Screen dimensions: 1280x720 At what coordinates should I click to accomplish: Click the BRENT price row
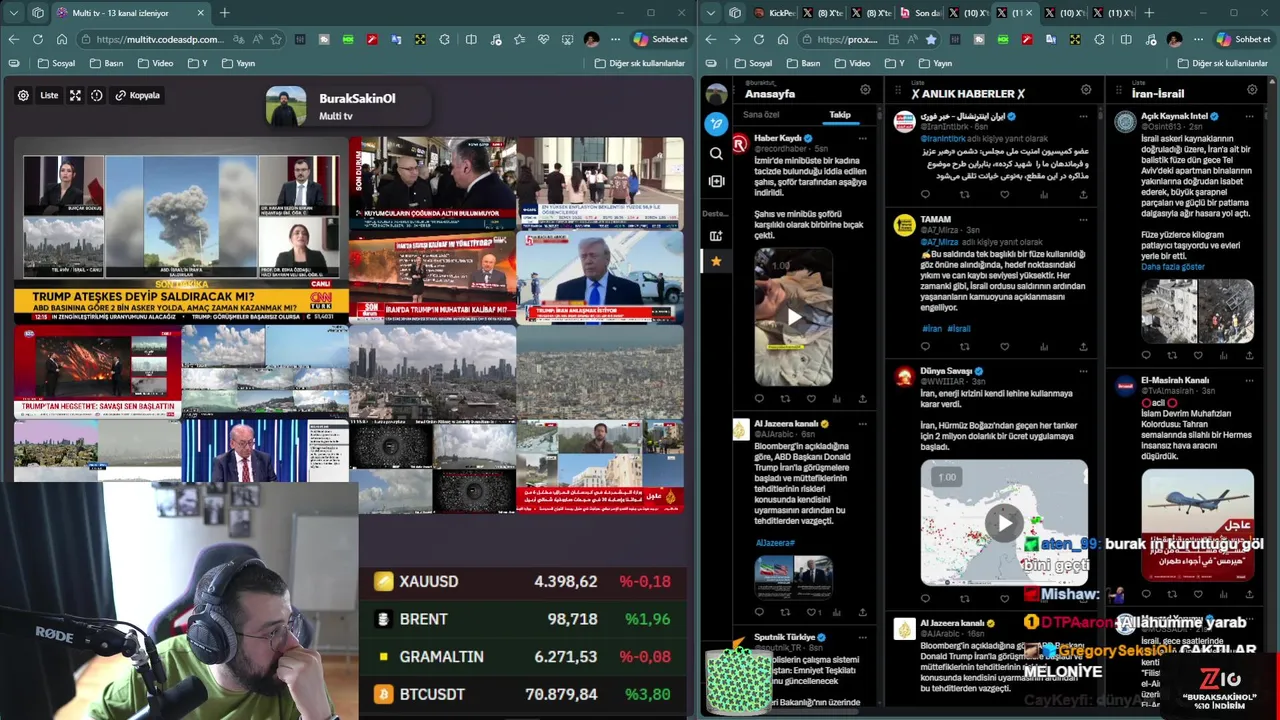click(524, 619)
